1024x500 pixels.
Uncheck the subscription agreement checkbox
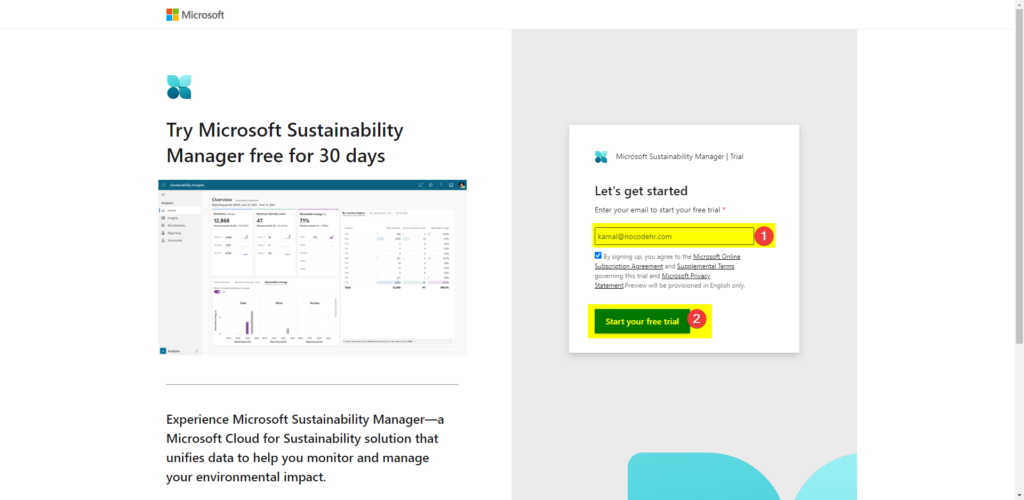tap(598, 256)
